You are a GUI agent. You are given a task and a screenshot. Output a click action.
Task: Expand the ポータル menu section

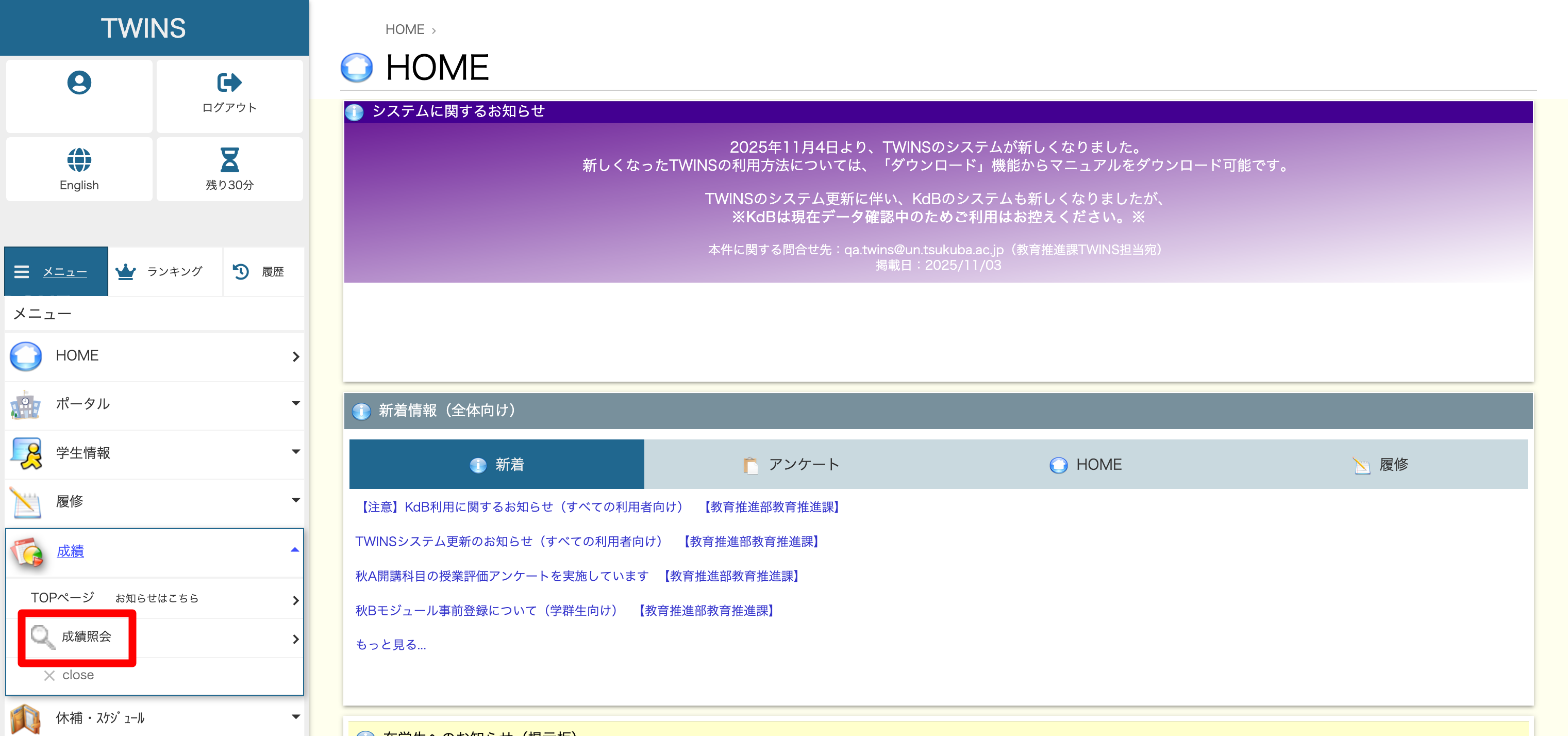click(x=295, y=403)
